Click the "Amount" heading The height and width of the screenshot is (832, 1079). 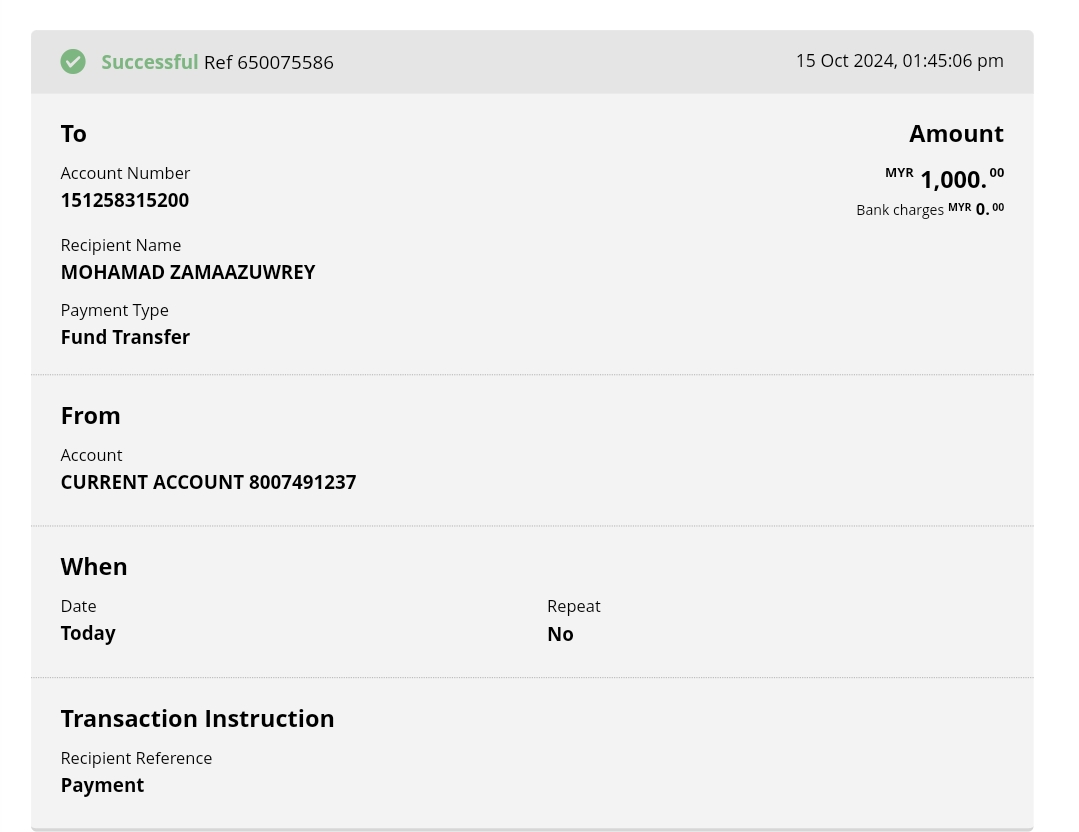[956, 133]
